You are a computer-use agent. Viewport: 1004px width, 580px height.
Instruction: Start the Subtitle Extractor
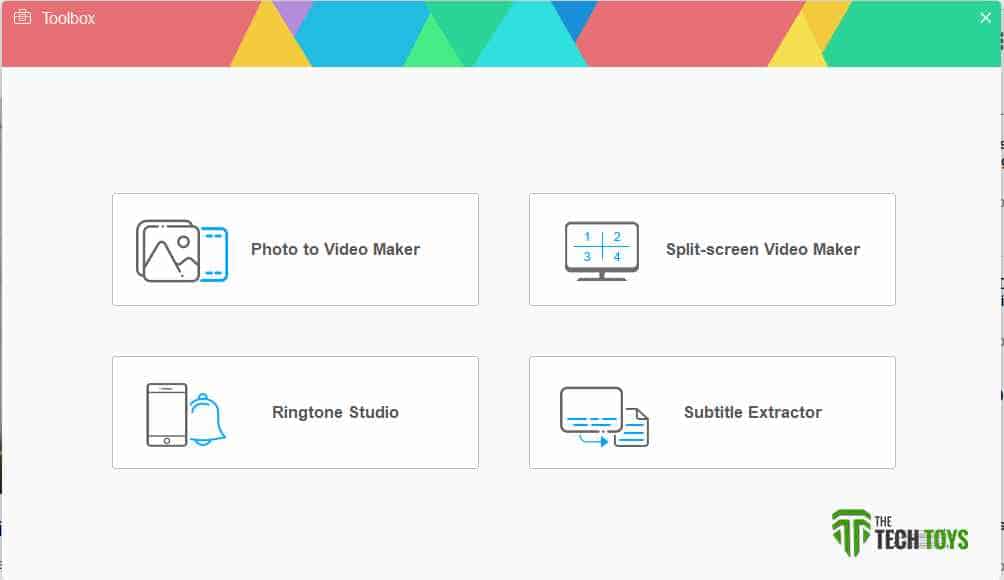pos(711,412)
